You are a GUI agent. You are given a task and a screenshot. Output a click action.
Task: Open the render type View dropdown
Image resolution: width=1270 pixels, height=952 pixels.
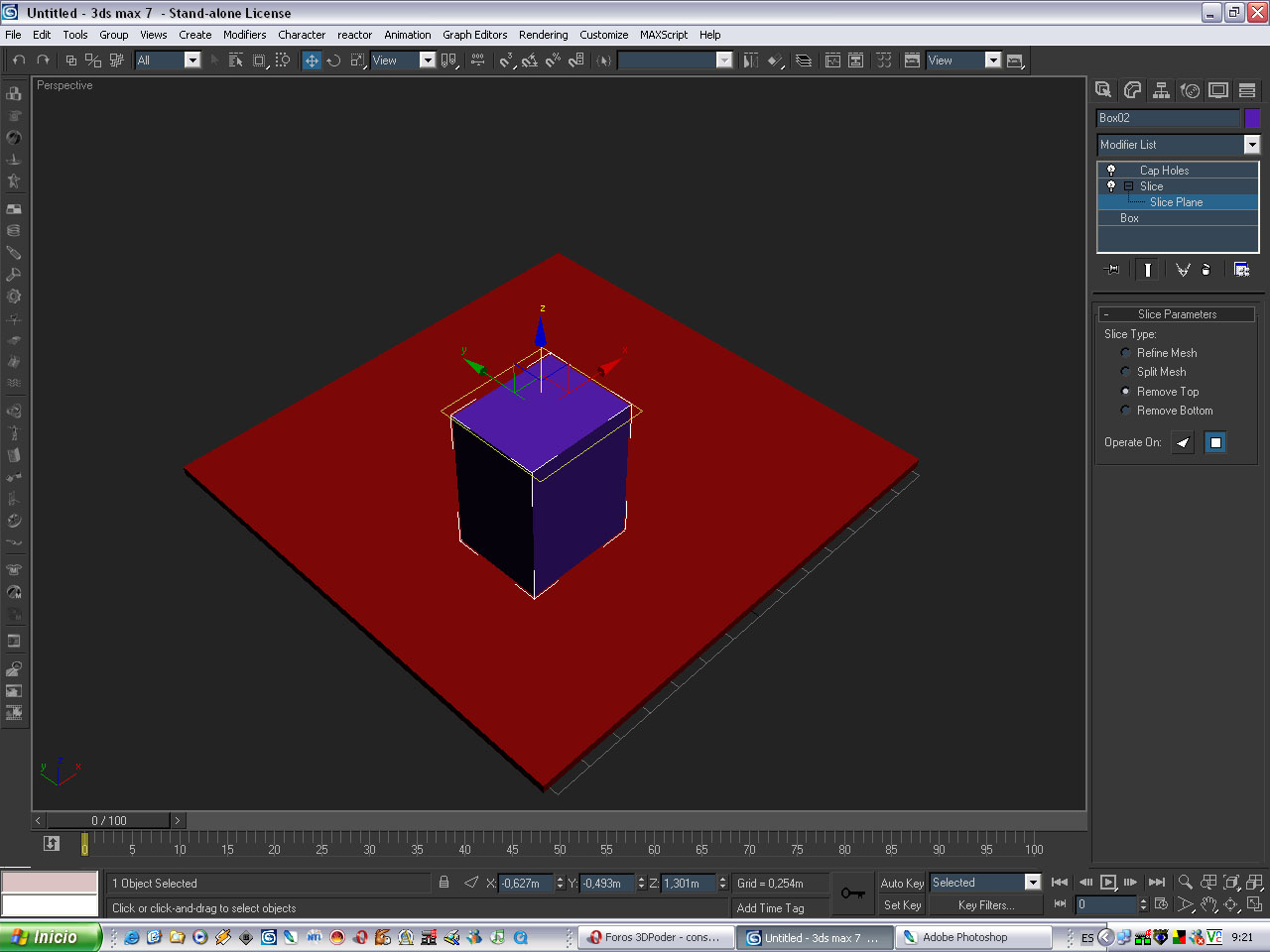tap(963, 60)
